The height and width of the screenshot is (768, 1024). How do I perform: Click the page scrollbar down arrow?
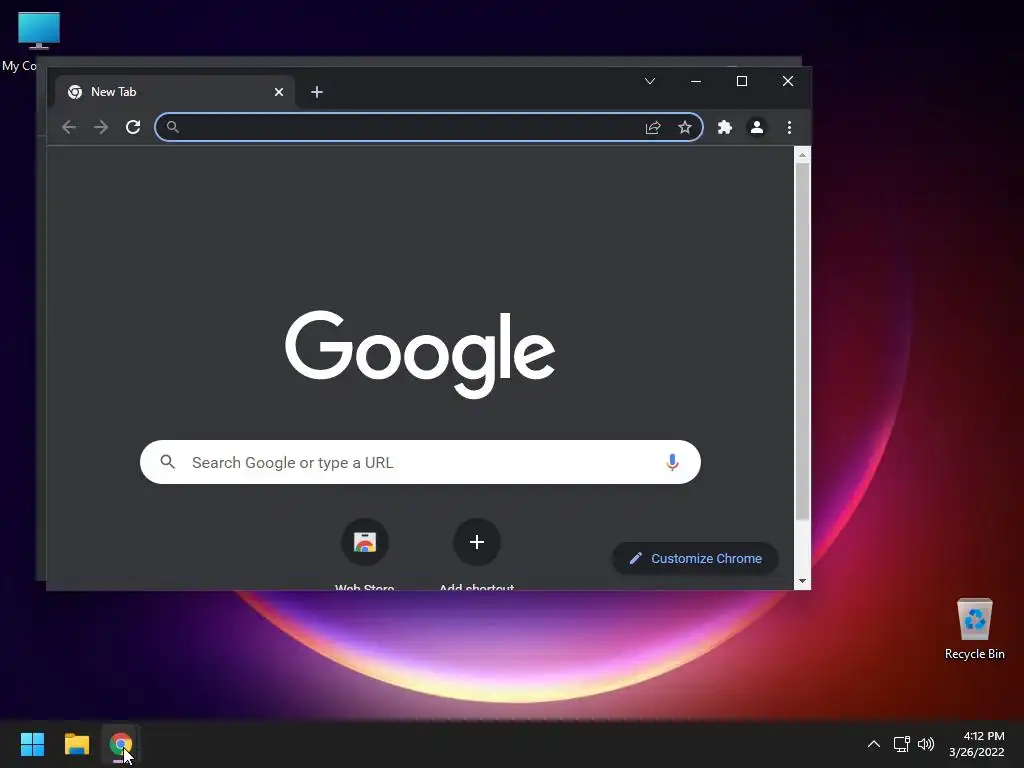pyautogui.click(x=802, y=581)
